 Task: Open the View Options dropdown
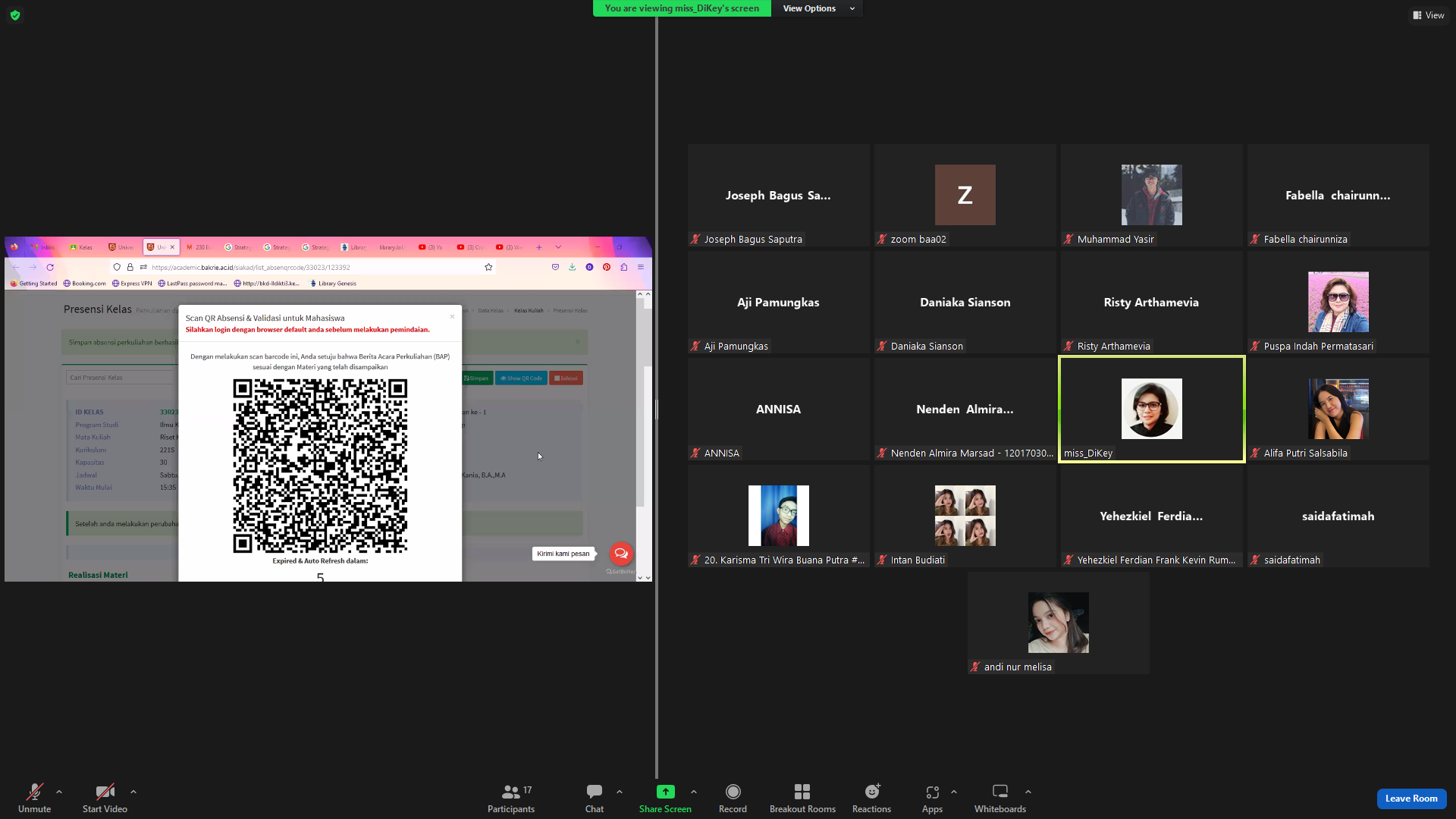click(x=817, y=8)
